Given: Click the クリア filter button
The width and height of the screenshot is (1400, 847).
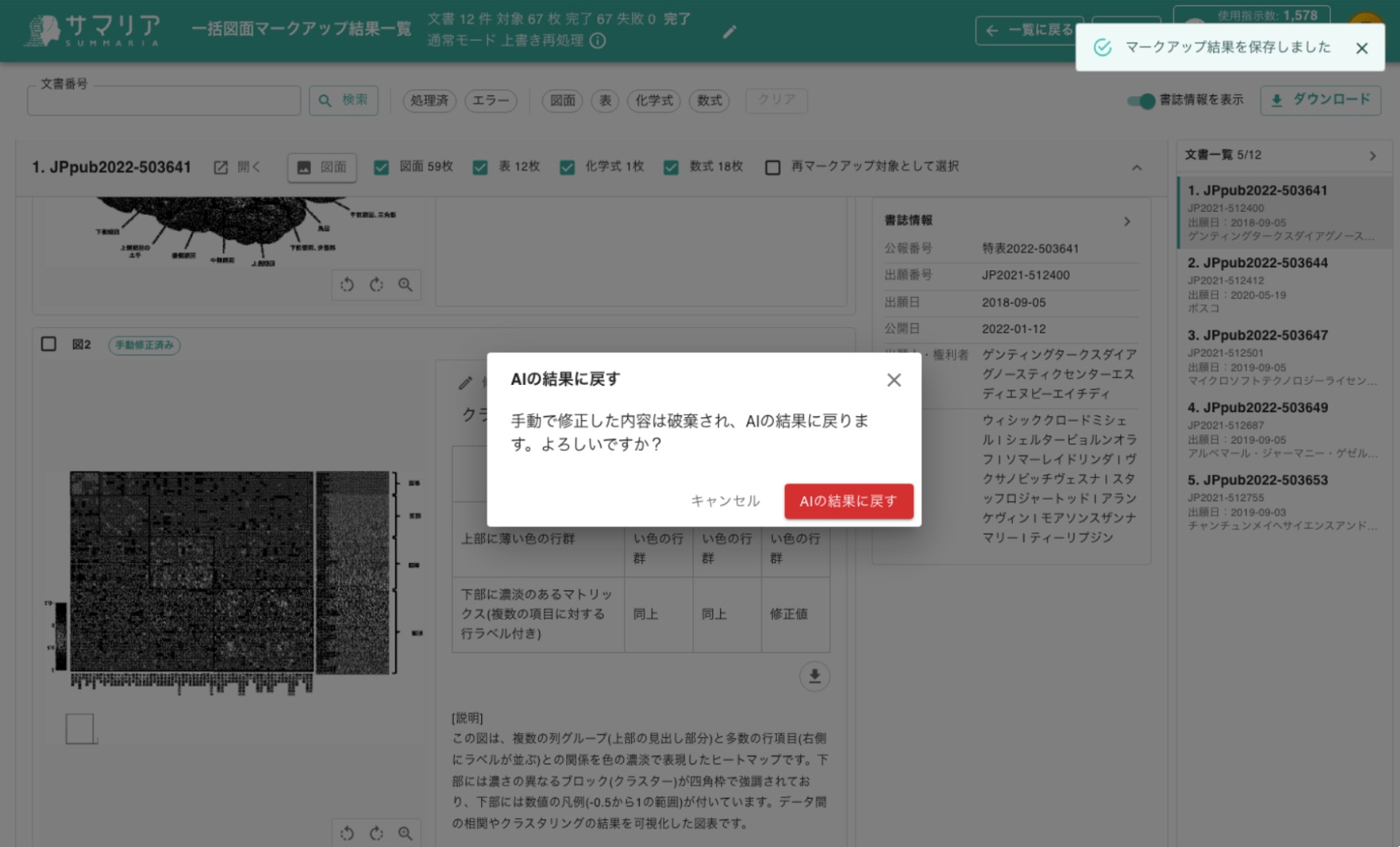Looking at the screenshot, I should (x=776, y=100).
